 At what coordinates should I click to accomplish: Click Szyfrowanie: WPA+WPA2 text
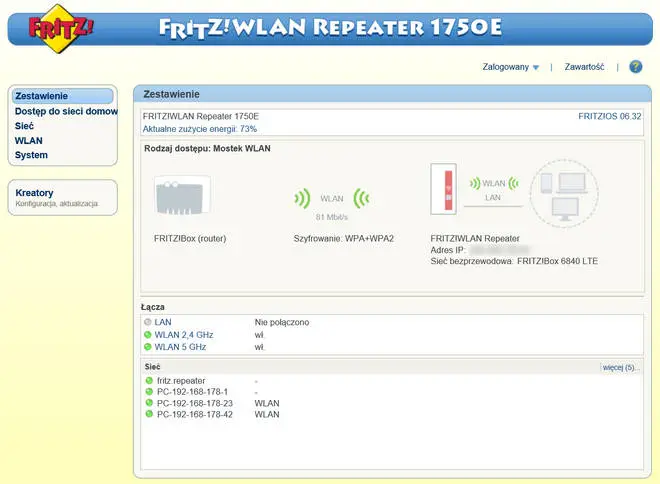click(343, 238)
